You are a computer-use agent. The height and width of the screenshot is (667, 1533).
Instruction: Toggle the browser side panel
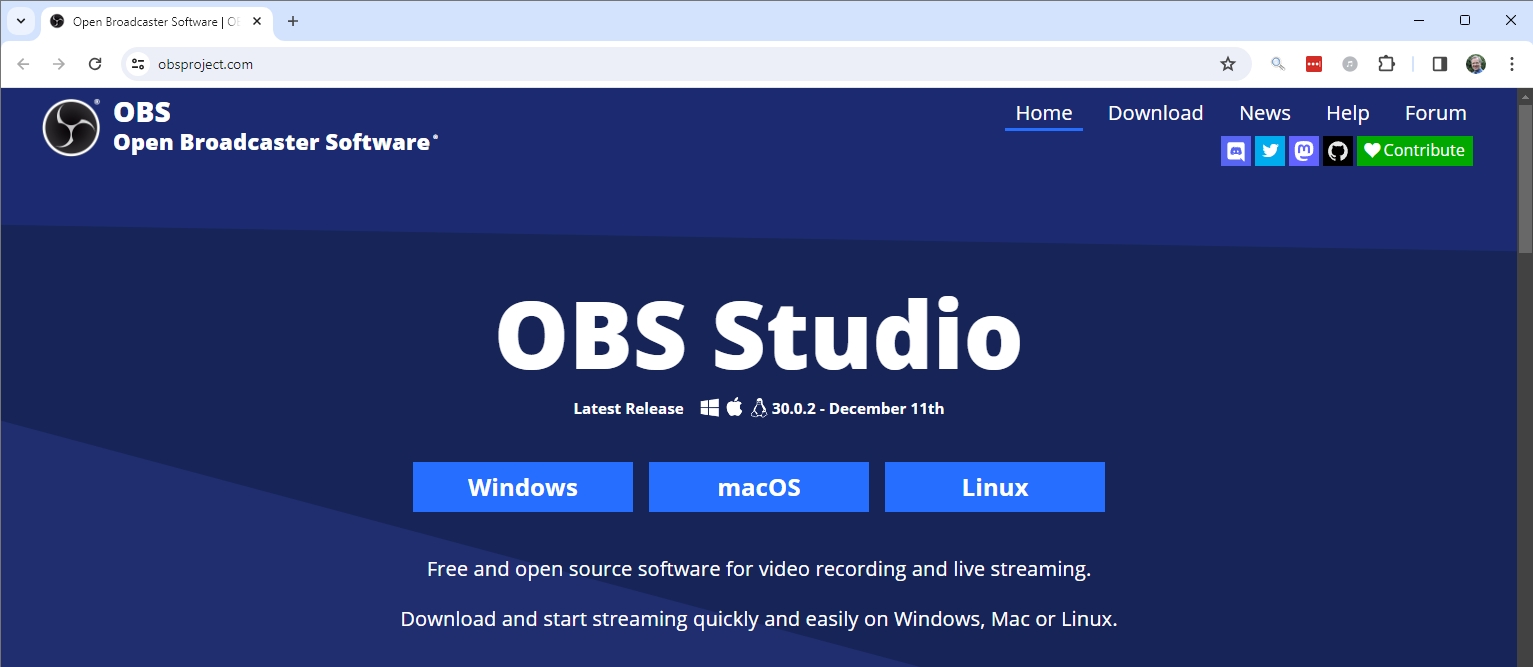[x=1440, y=64]
